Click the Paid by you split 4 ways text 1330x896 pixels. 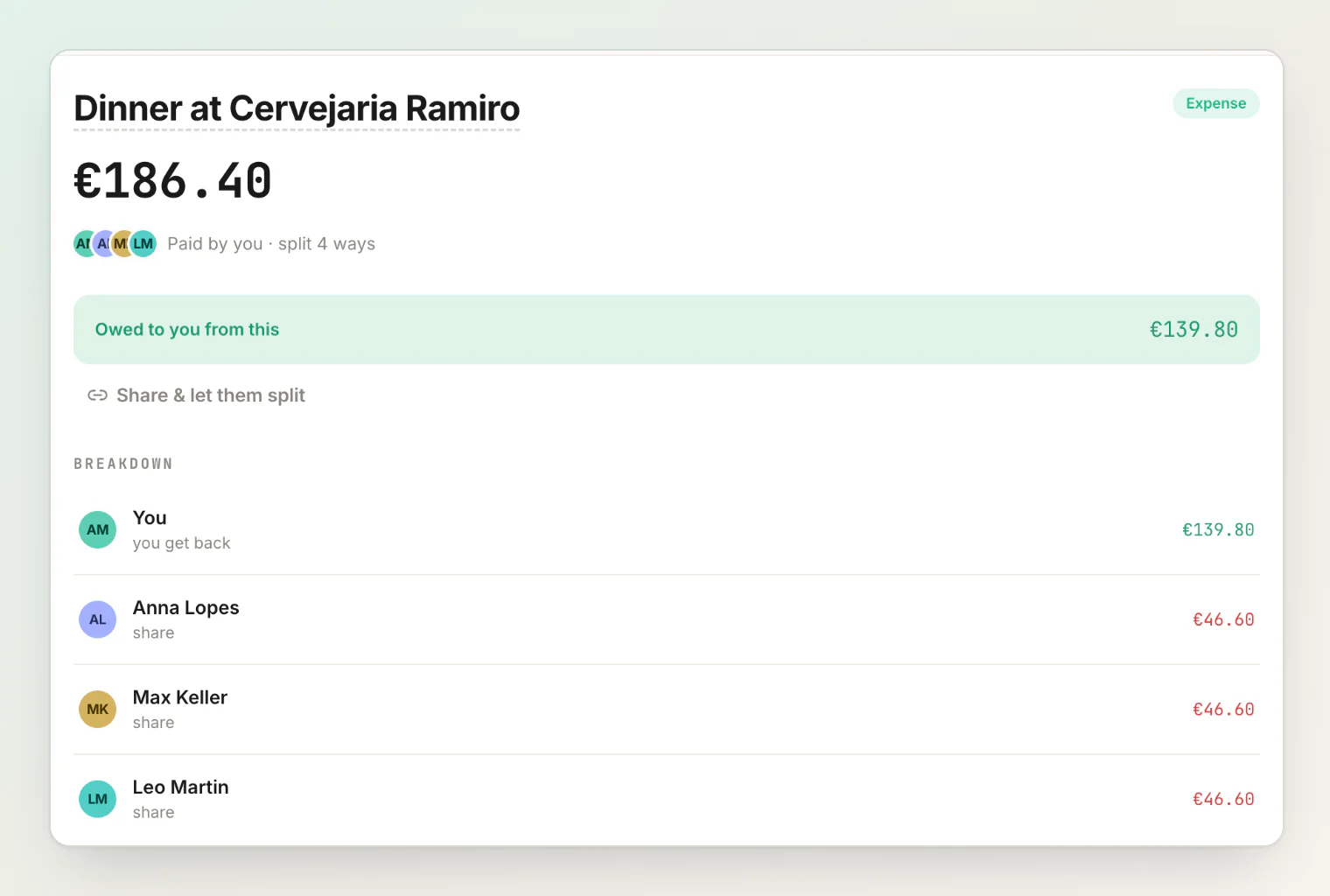point(271,244)
